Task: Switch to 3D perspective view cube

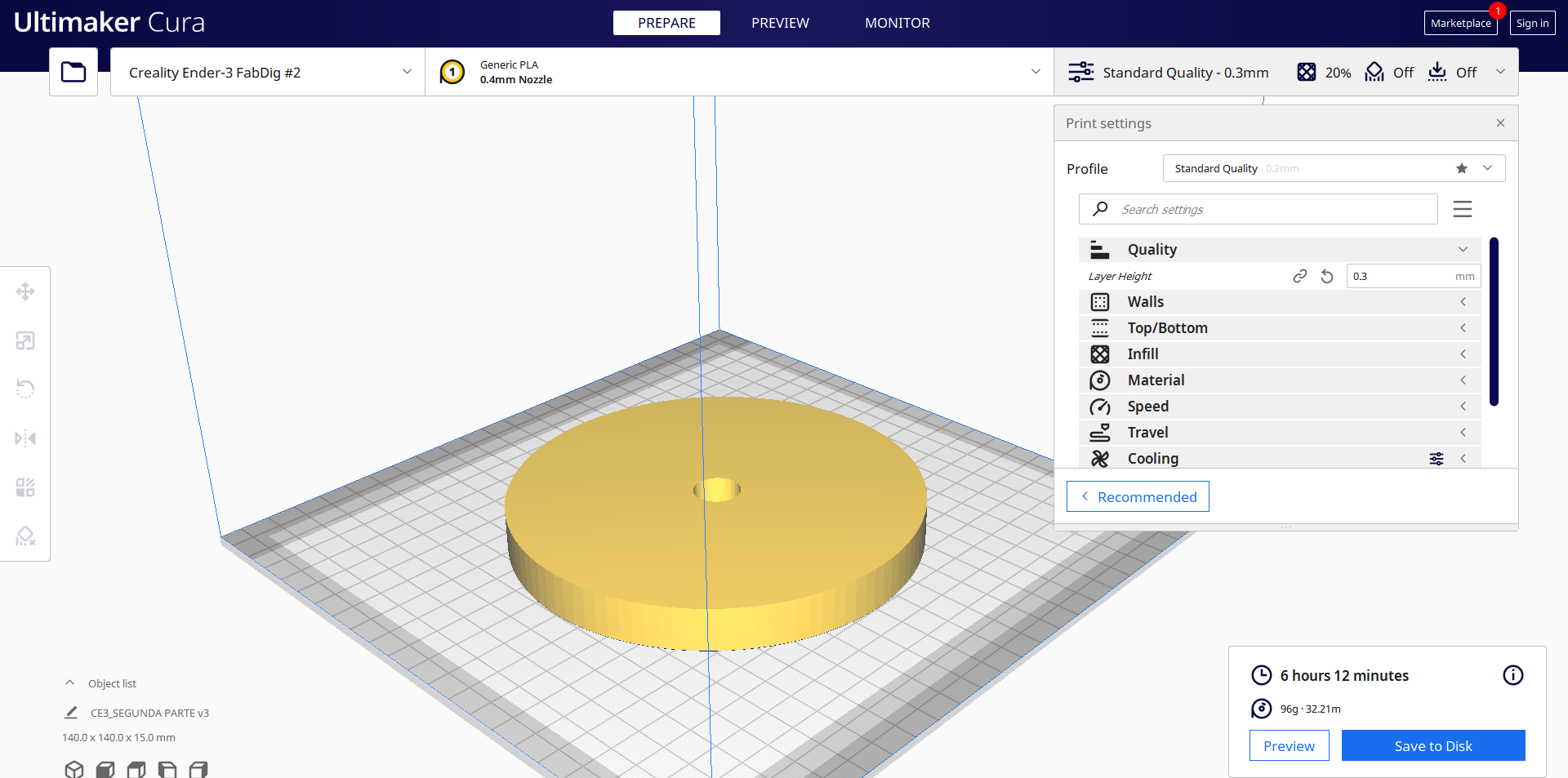Action: [x=74, y=769]
